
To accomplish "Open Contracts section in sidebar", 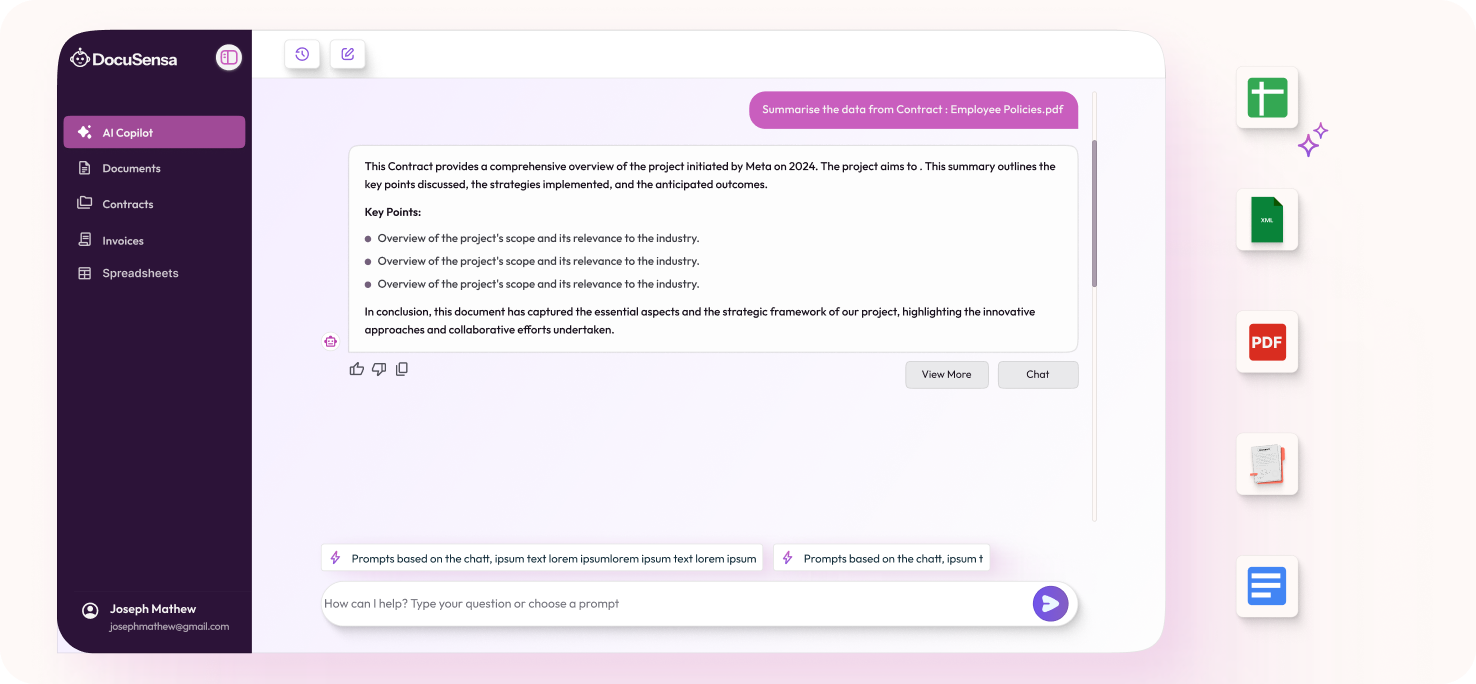I will click(127, 204).
